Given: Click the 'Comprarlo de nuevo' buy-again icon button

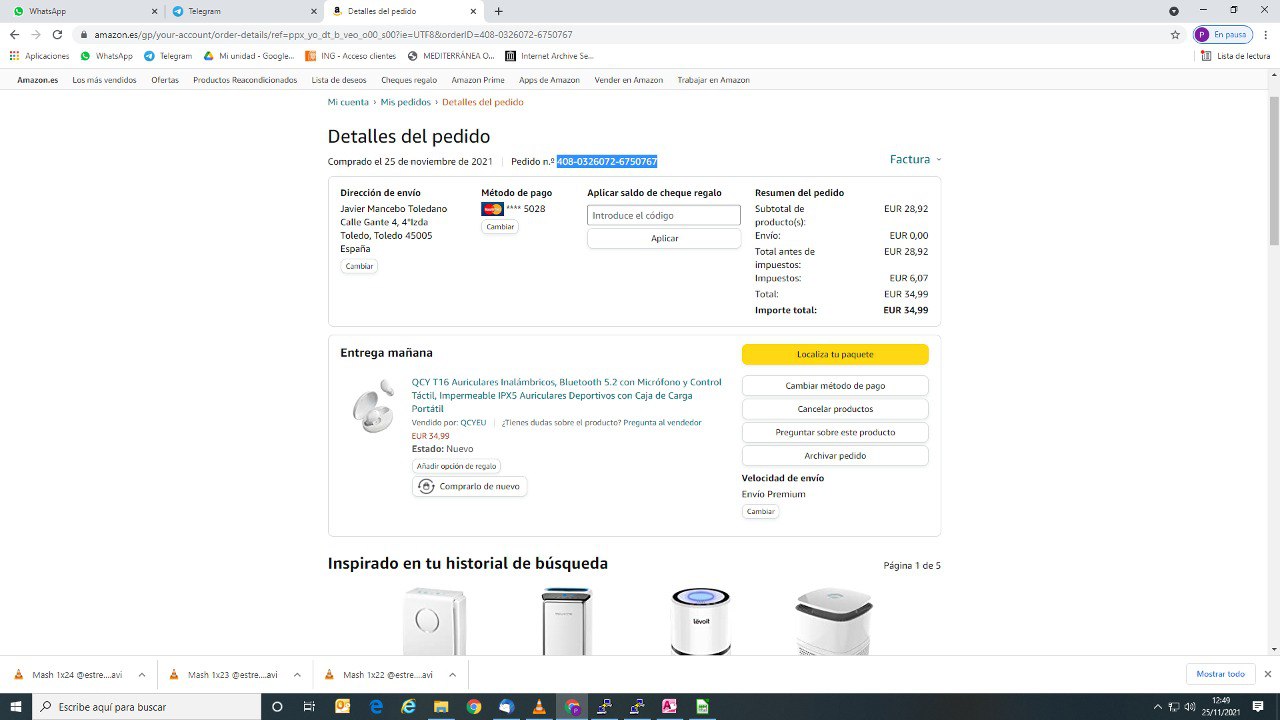Looking at the screenshot, I should point(469,486).
